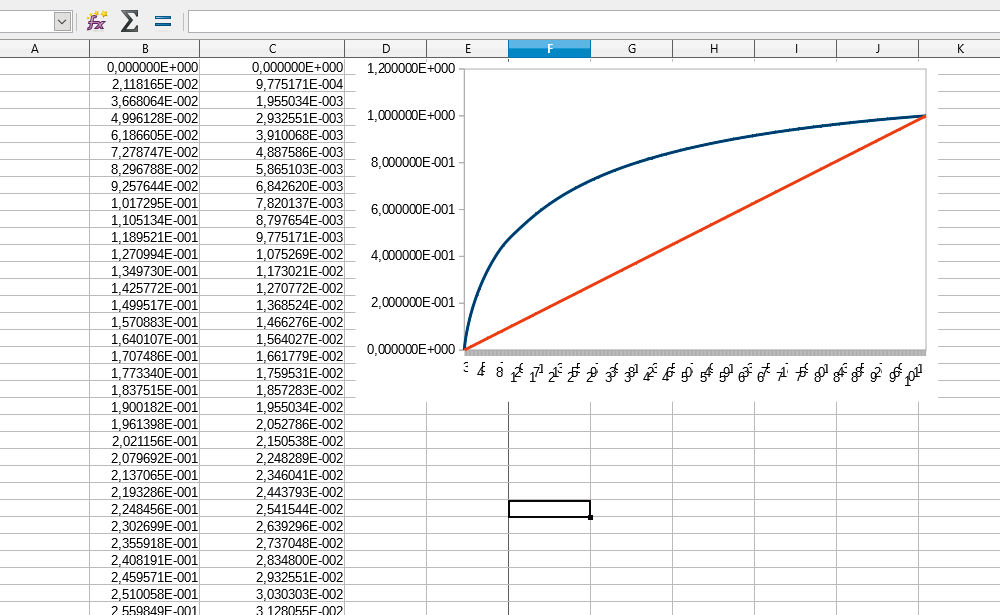Click the 6,000000E-001 y-axis label
The width and height of the screenshot is (1000, 615).
411,209
